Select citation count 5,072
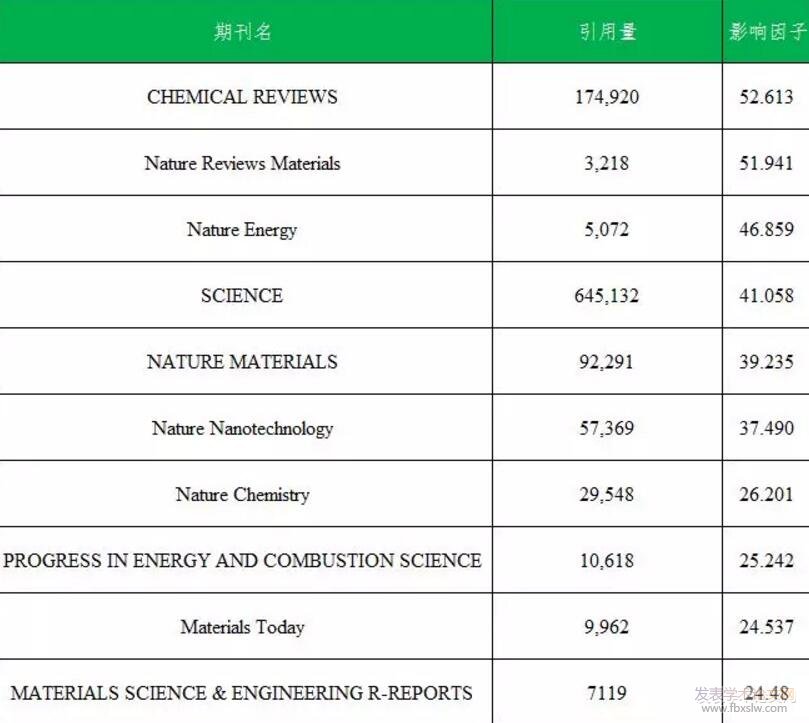 click(x=606, y=230)
